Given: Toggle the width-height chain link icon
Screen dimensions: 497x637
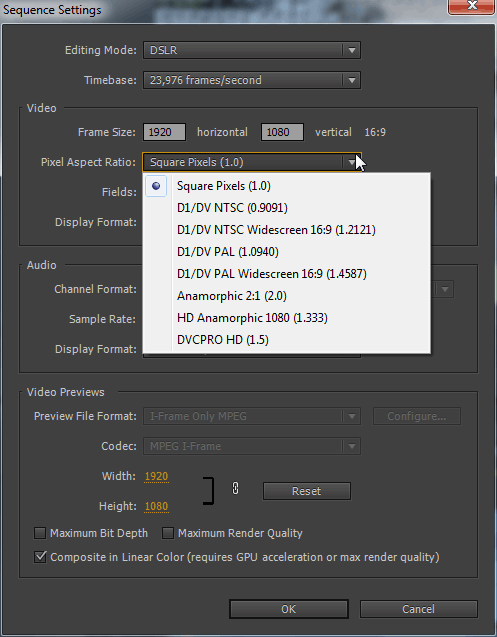Looking at the screenshot, I should tap(235, 488).
